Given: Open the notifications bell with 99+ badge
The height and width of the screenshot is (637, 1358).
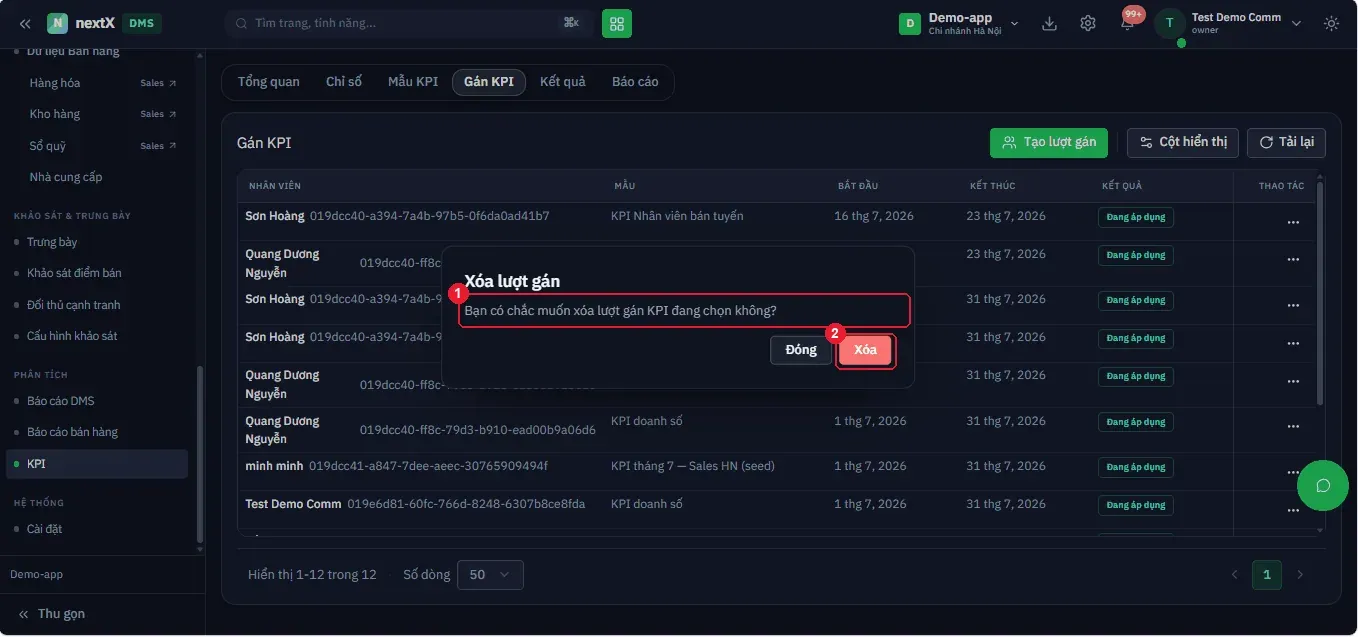Looking at the screenshot, I should click(x=1127, y=22).
